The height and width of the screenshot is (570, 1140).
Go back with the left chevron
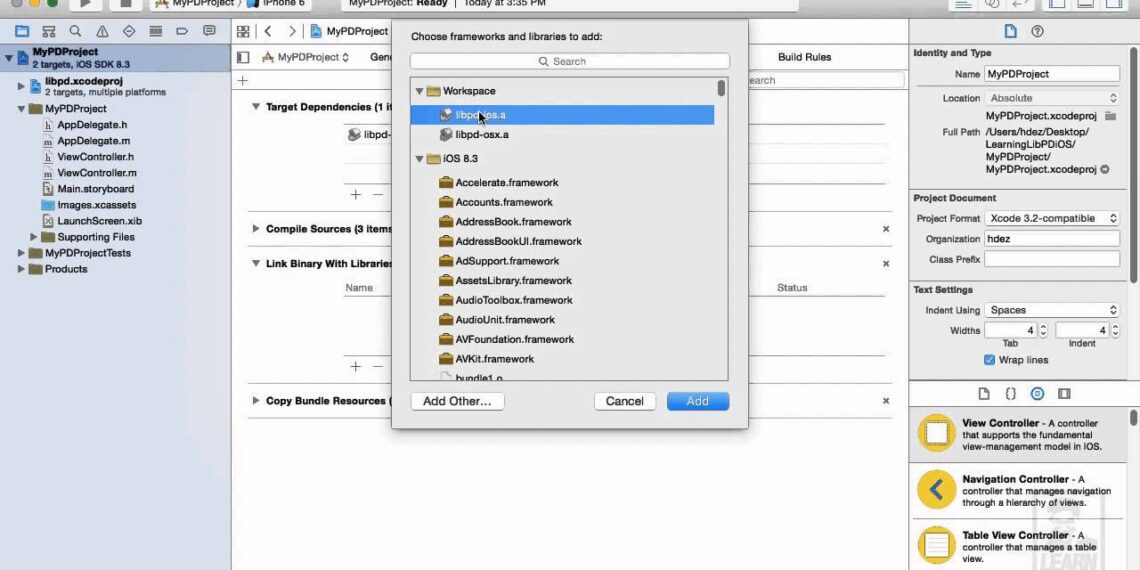pos(268,31)
